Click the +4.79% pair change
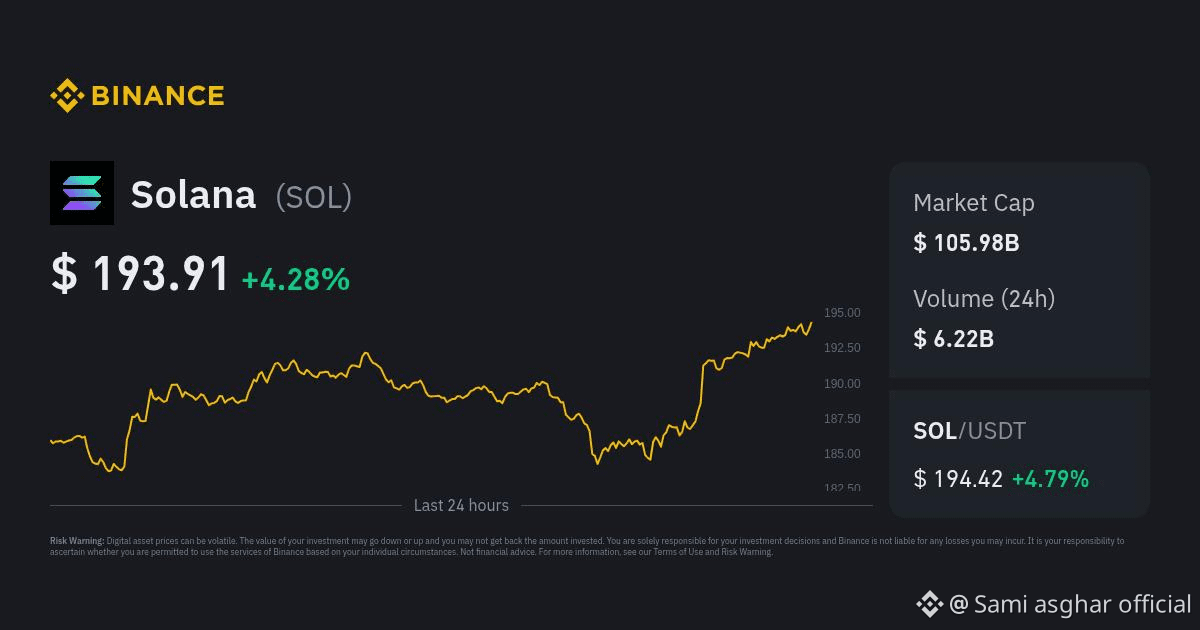 pos(1050,479)
